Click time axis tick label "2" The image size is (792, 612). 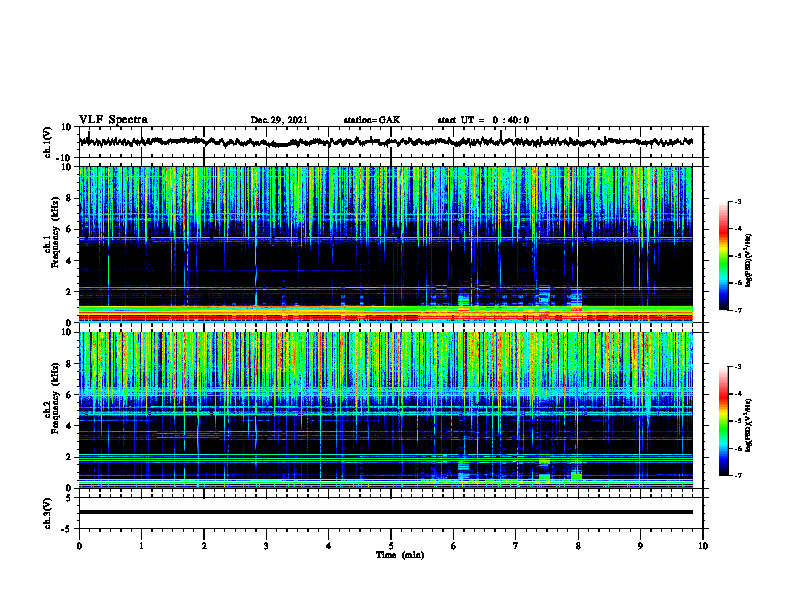pos(204,546)
